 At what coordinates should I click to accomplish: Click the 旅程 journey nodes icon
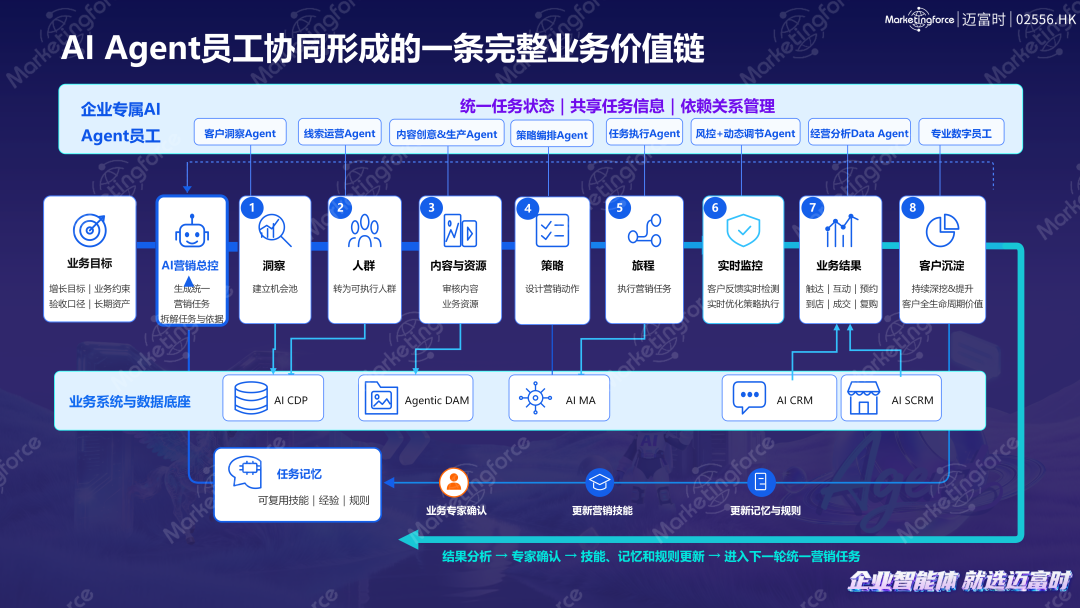click(644, 231)
